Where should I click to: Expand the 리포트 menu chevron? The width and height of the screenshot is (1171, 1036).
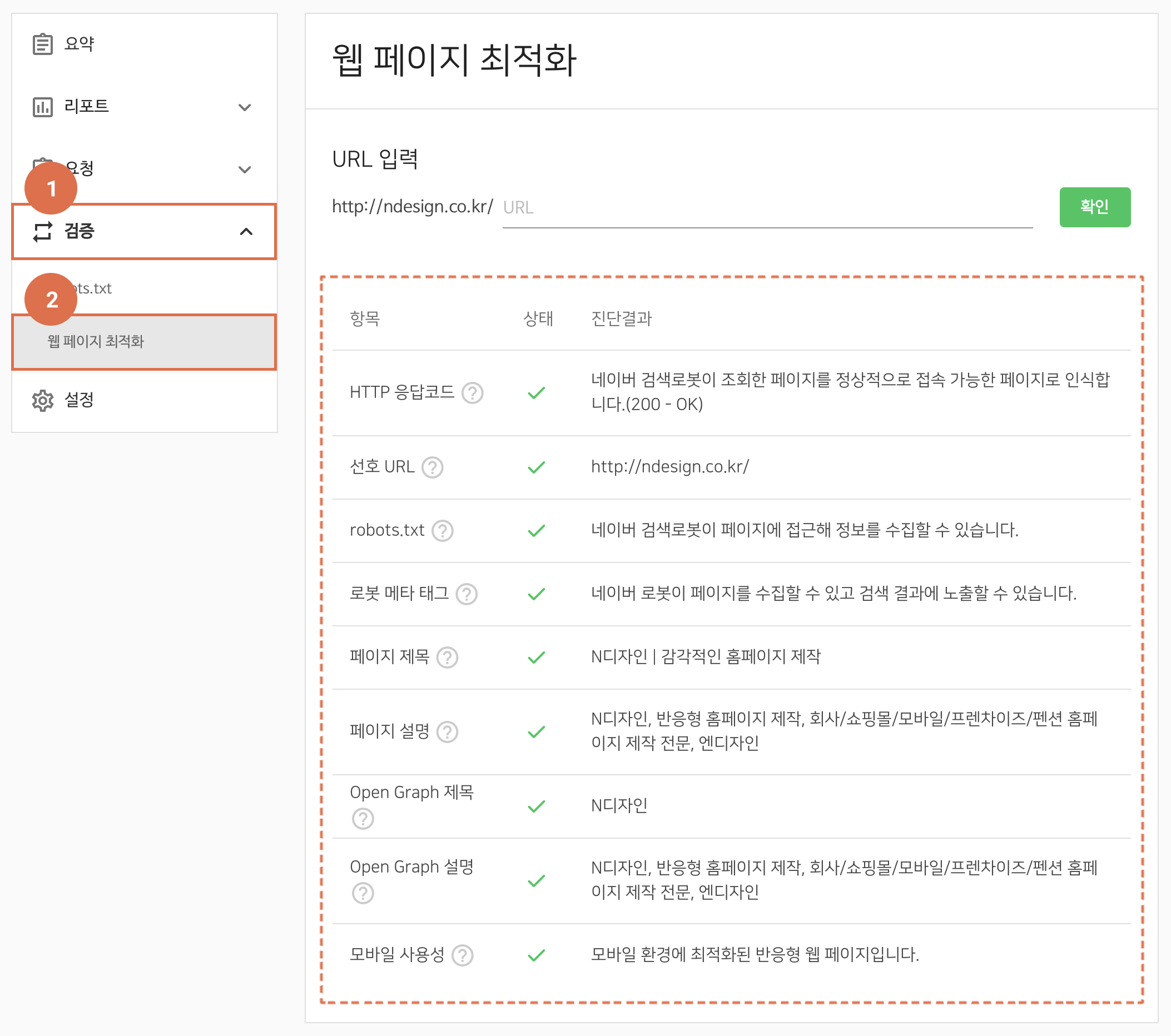(x=245, y=107)
